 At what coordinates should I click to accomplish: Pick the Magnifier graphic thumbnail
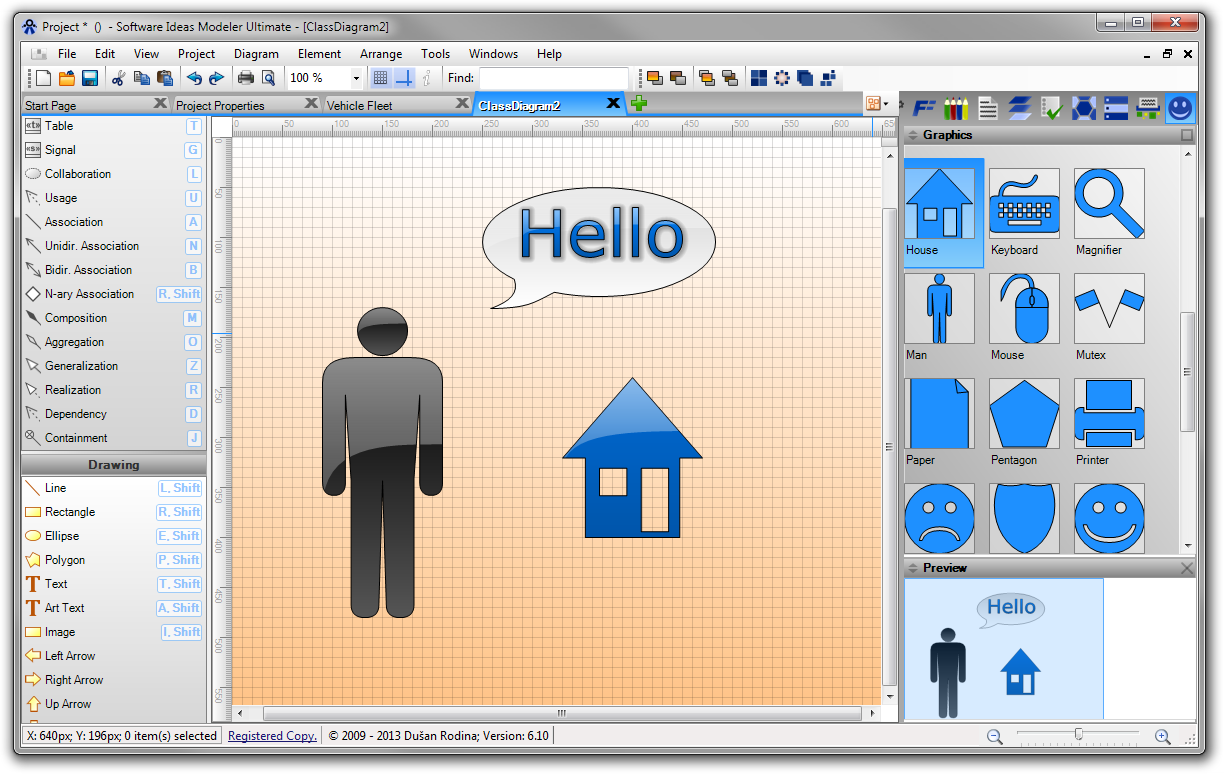pos(1109,204)
